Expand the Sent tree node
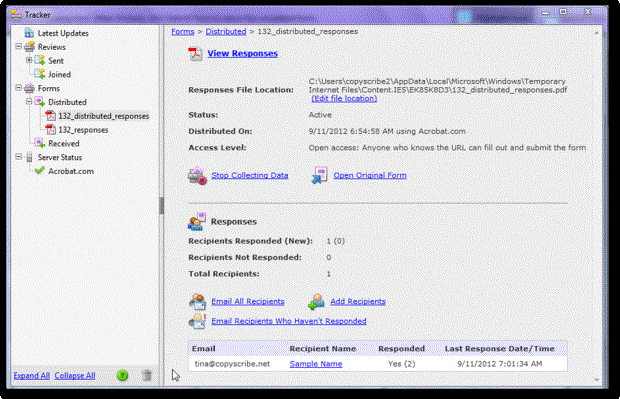The height and width of the screenshot is (399, 620). (x=29, y=60)
